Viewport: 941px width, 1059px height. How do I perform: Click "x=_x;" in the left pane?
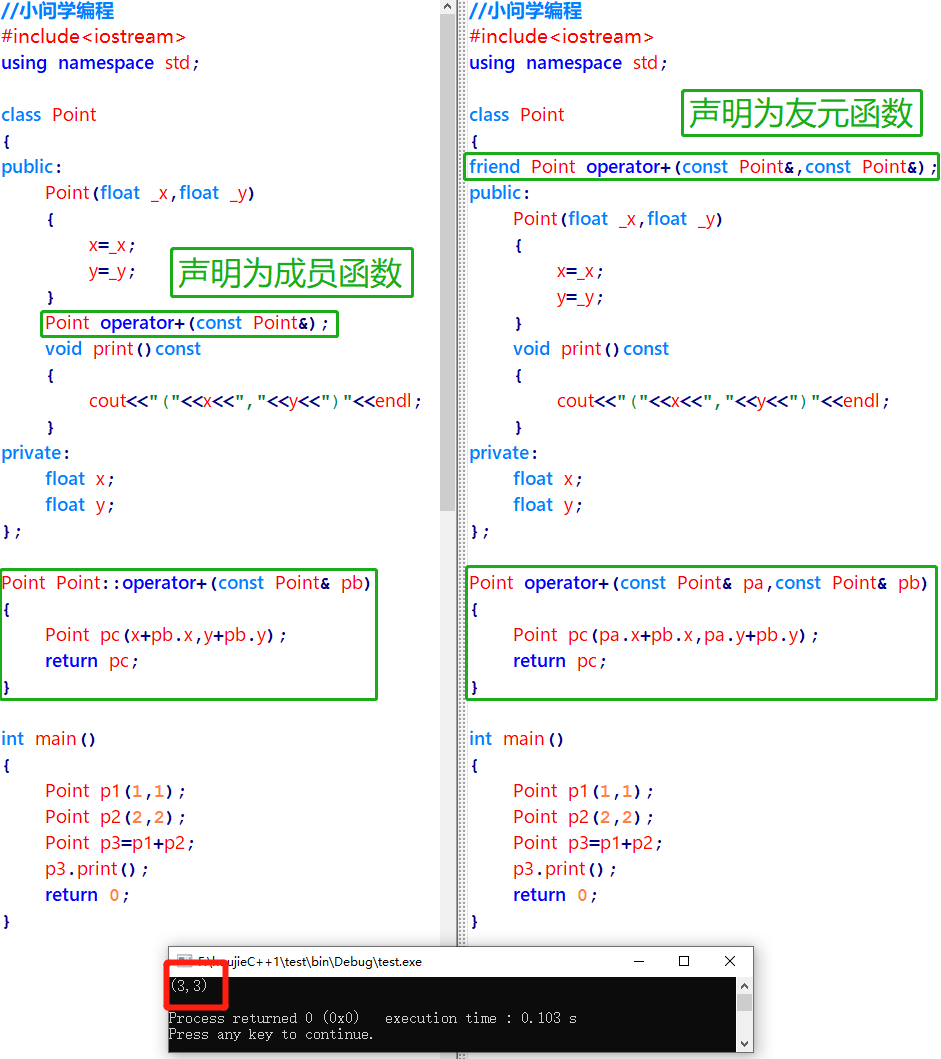click(111, 245)
